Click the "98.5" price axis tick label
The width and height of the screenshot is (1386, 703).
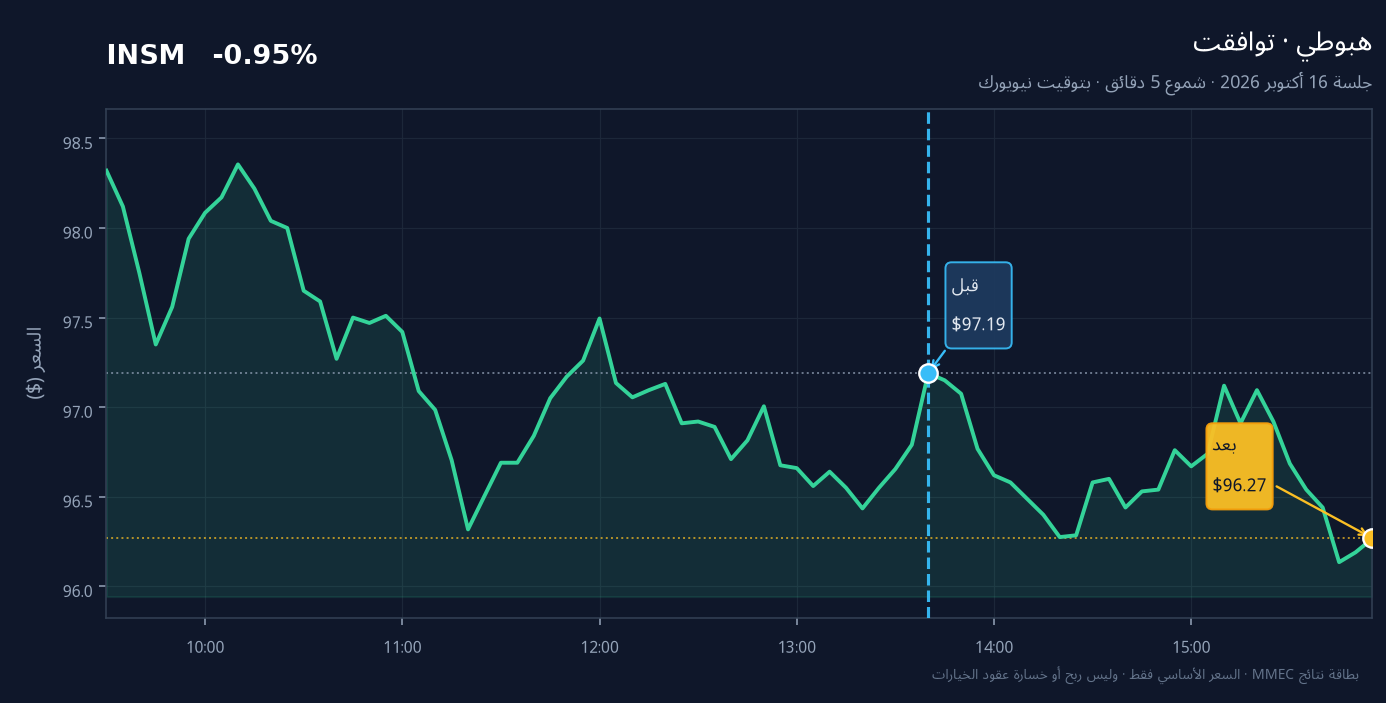point(77,142)
